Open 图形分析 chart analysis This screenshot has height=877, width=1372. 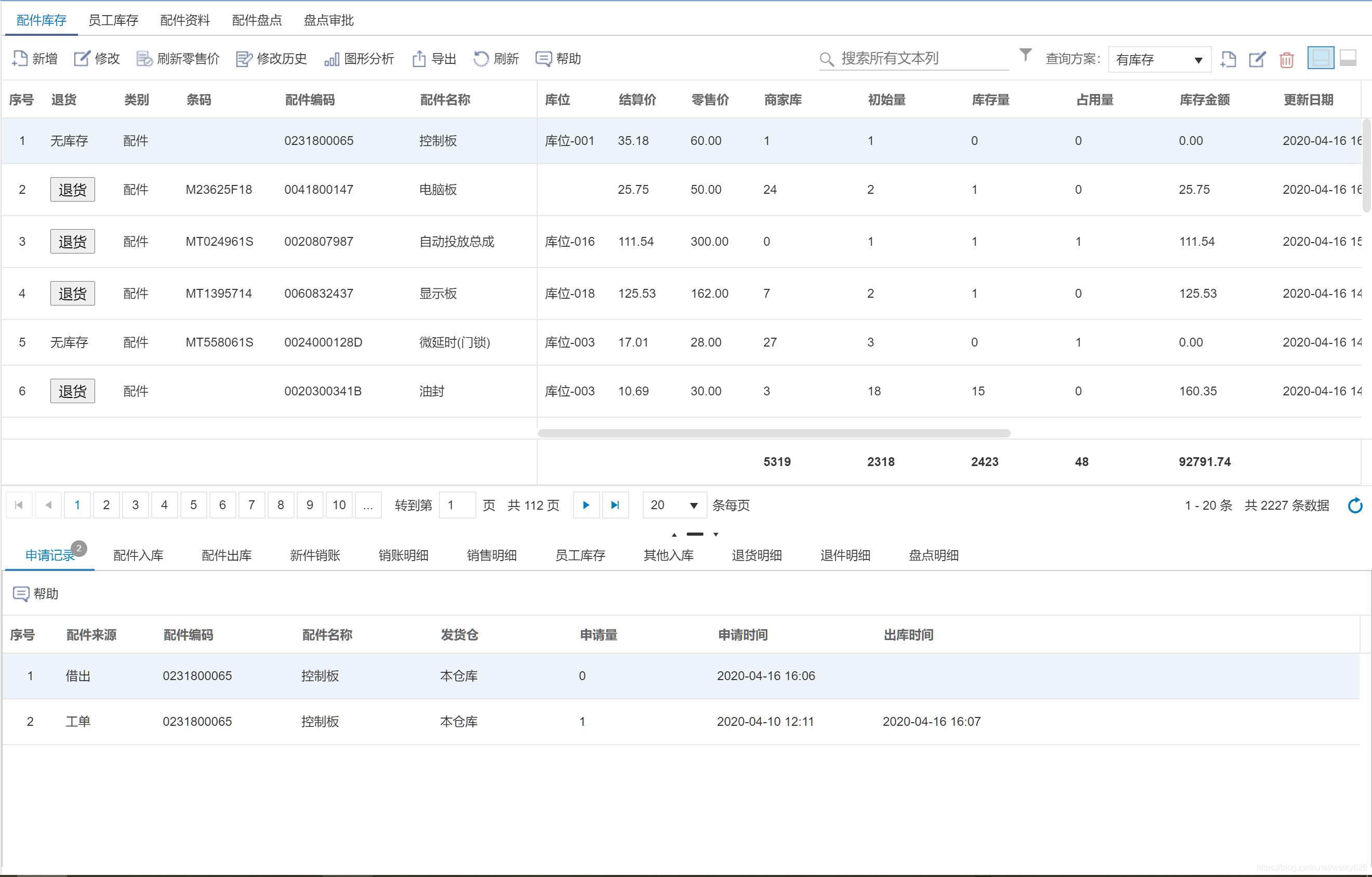[x=331, y=59]
